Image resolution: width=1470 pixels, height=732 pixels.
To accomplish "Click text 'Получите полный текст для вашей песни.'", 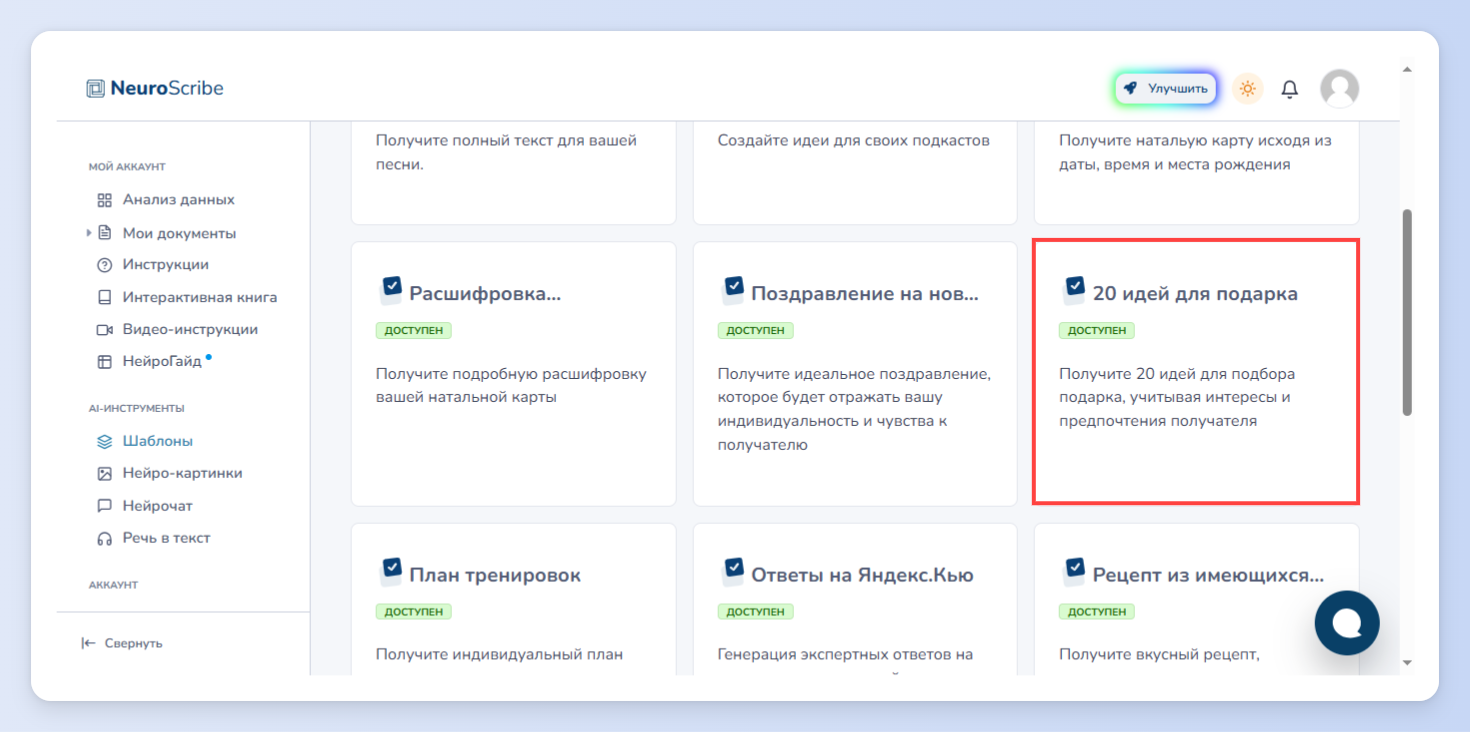I will tap(506, 152).
